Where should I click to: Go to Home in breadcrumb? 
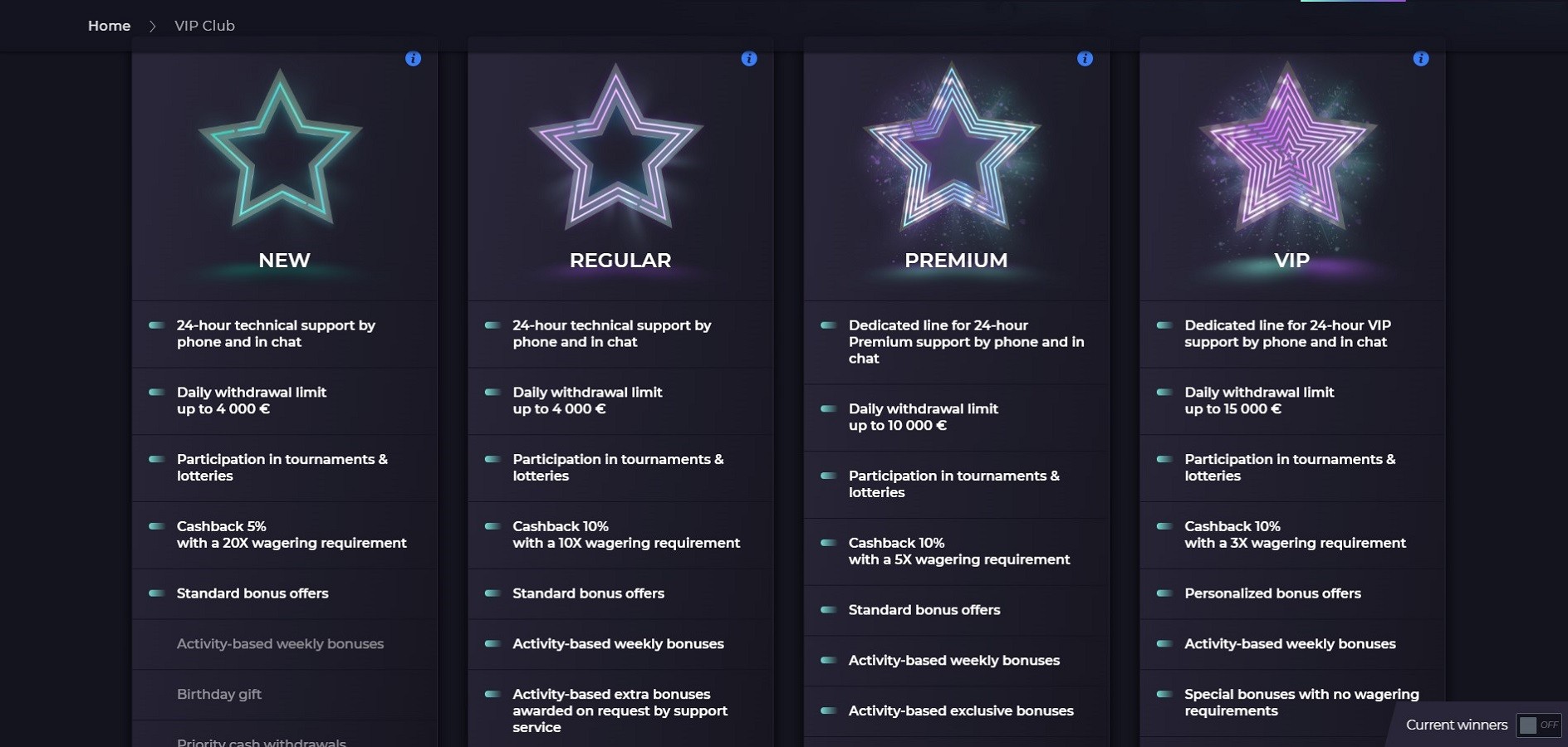coord(109,26)
